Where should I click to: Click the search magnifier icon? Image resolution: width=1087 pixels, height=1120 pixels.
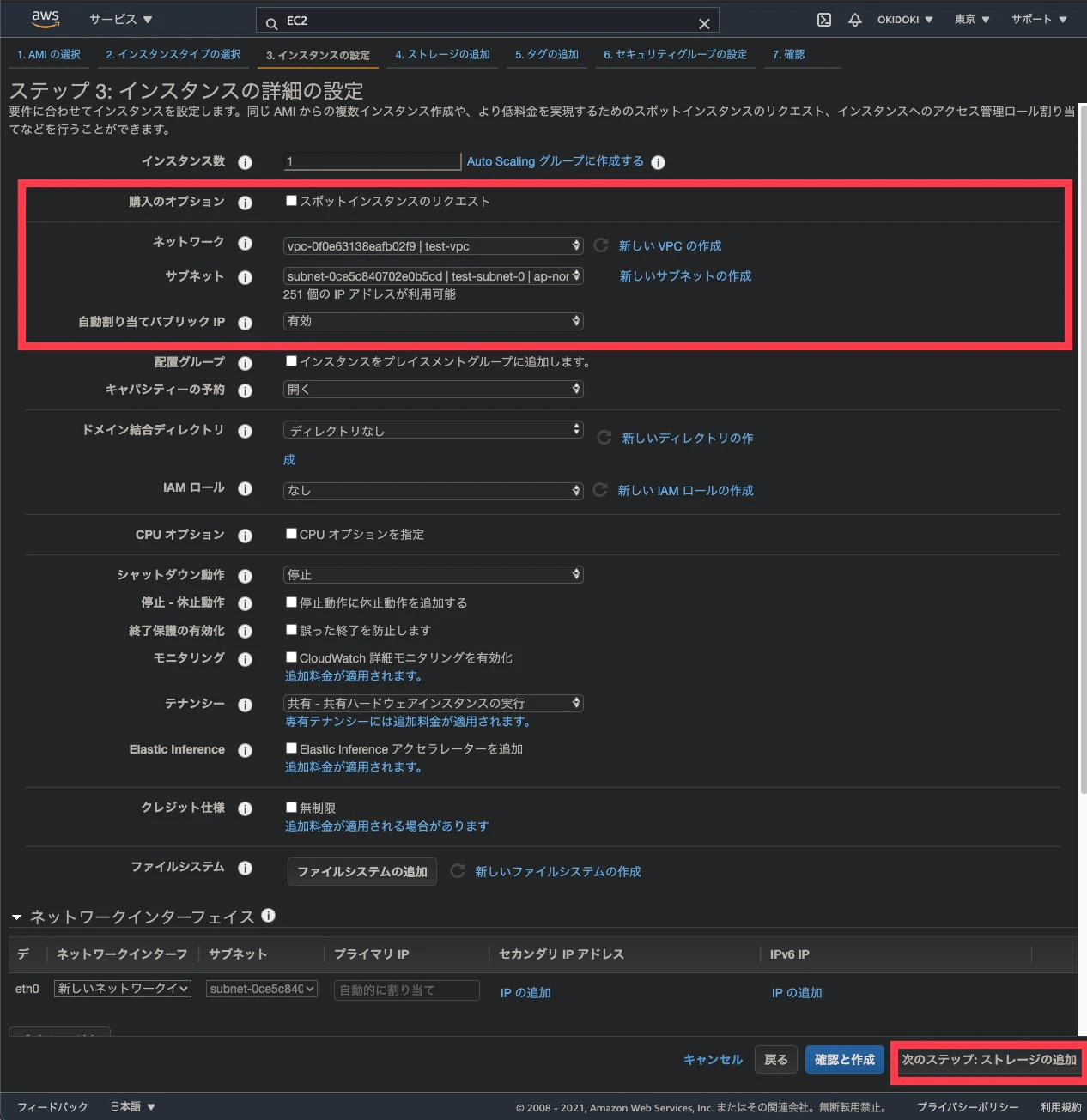coord(271,23)
